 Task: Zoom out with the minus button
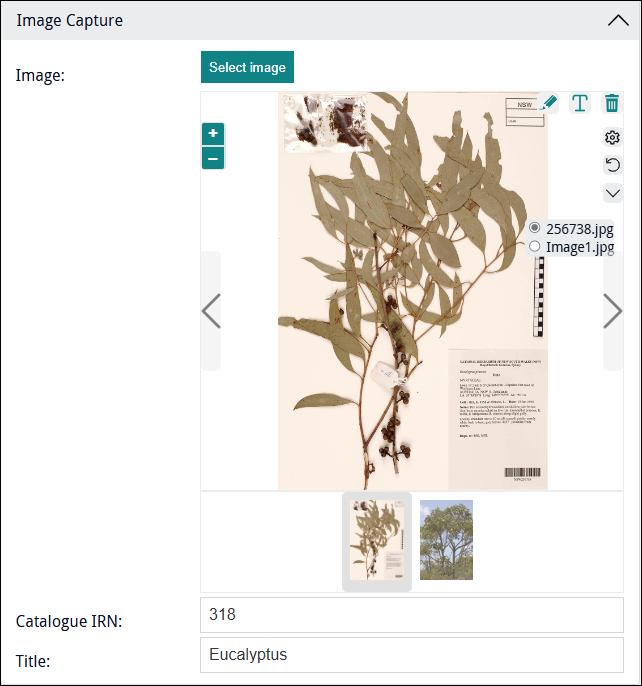pyautogui.click(x=213, y=158)
